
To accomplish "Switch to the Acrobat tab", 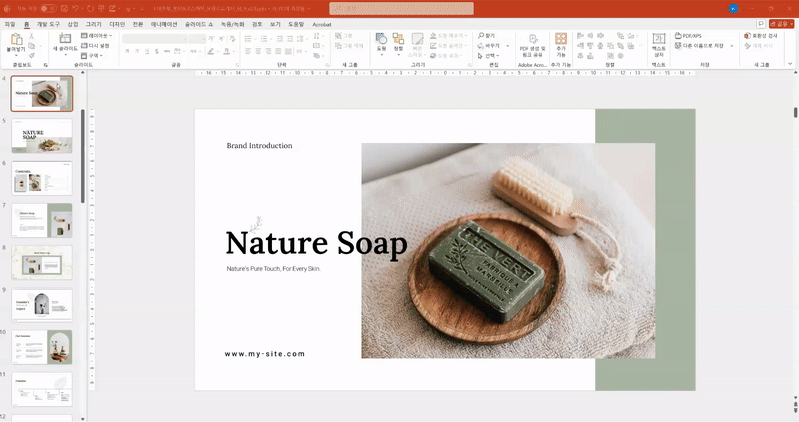I will [322, 24].
